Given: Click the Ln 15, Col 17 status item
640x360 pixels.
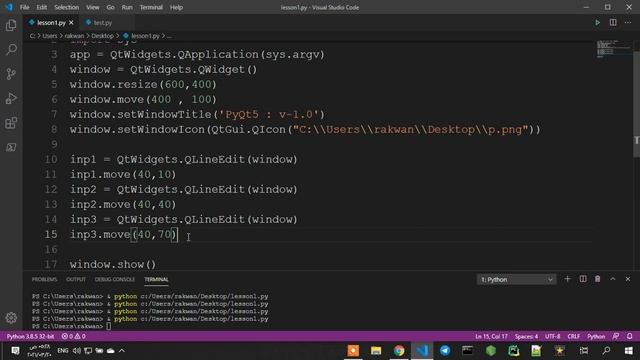Looking at the screenshot, I should pyautogui.click(x=491, y=336).
